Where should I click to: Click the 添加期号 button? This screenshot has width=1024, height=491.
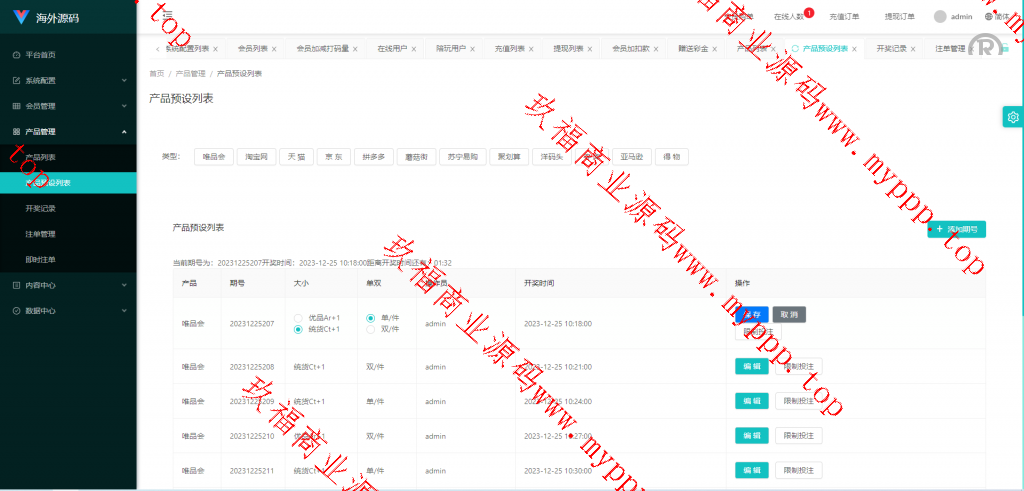(957, 229)
